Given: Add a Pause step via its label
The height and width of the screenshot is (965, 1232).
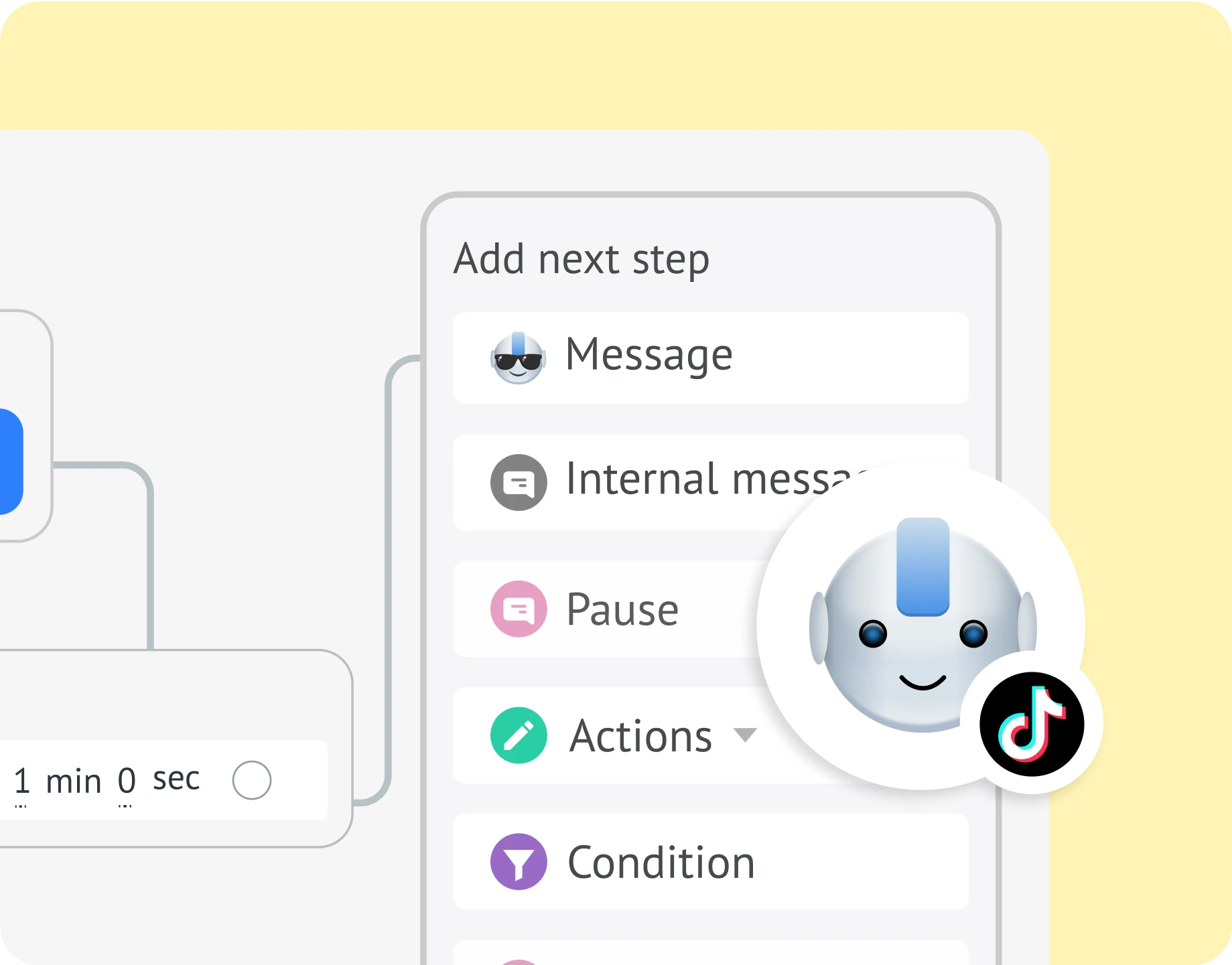Looking at the screenshot, I should click(622, 609).
